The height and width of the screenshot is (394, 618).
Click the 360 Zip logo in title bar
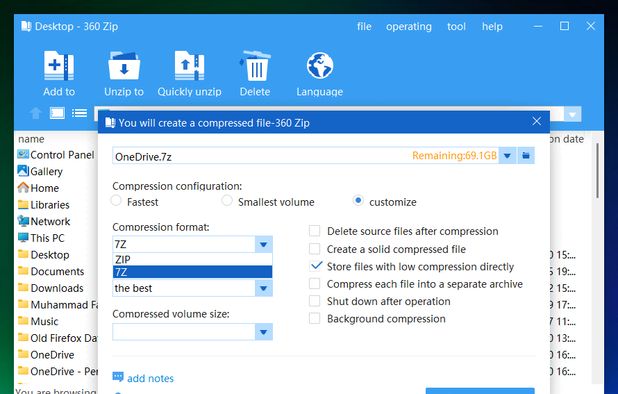point(26,26)
